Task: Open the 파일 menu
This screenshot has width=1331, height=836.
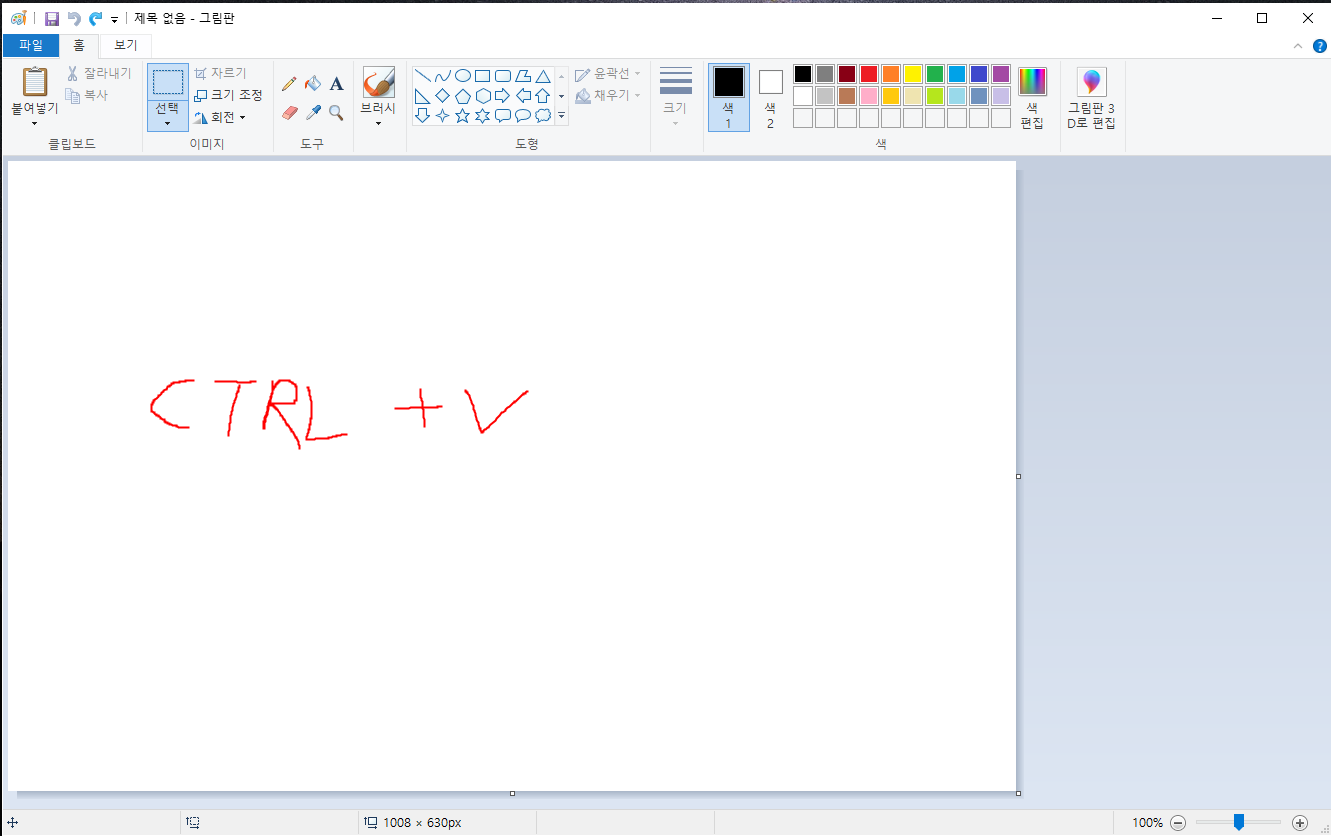Action: click(31, 45)
